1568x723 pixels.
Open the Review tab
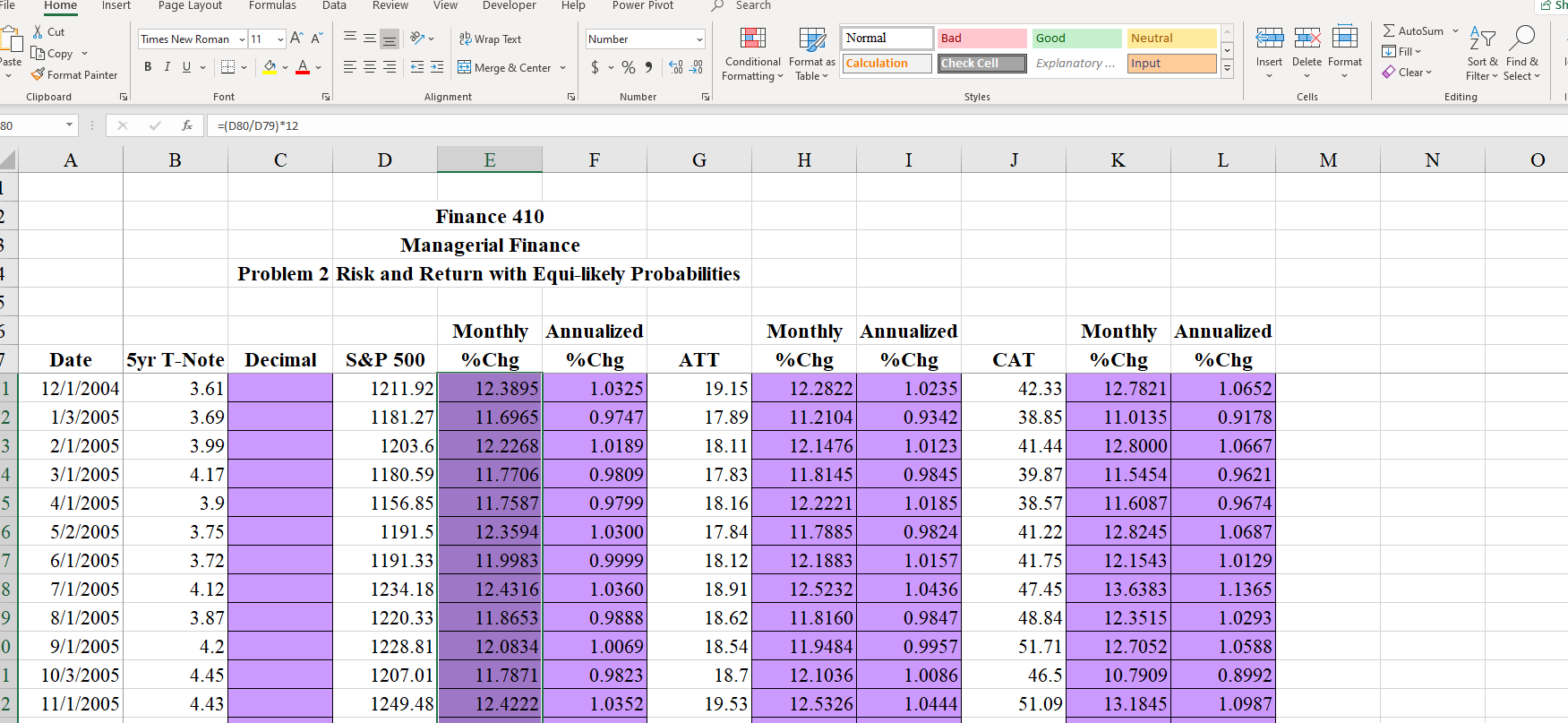pyautogui.click(x=390, y=5)
